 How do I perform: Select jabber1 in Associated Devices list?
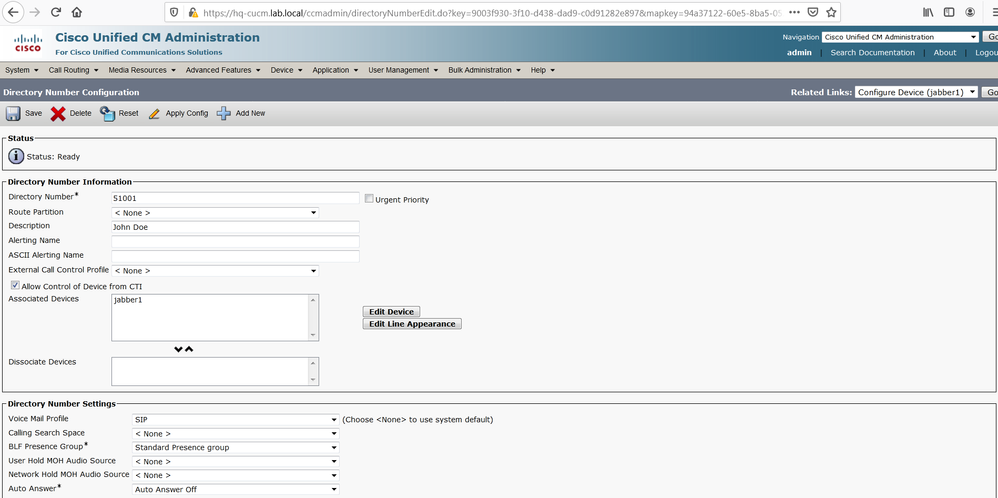(128, 300)
